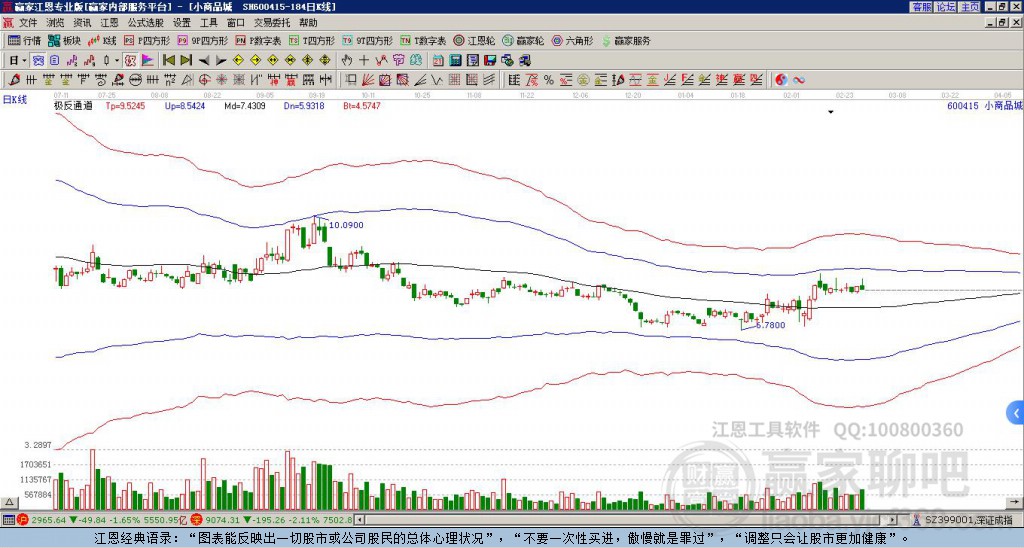1024x548 pixels.
Task: Click the 9074.31 Shenzhen index value
Action: pyautogui.click(x=223, y=520)
